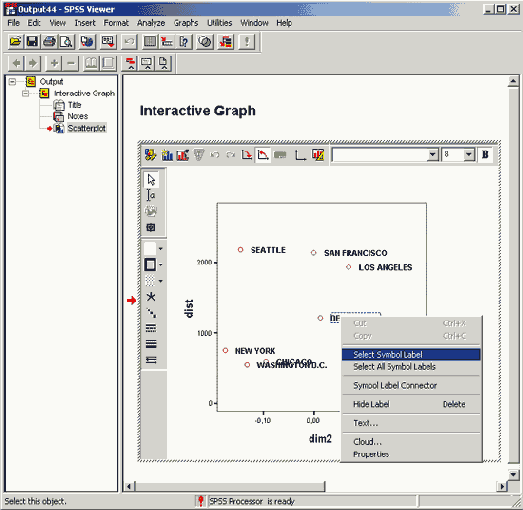Viewport: 523px width, 510px height.
Task: Click the SEATTLE data point label
Action: pyautogui.click(x=268, y=250)
